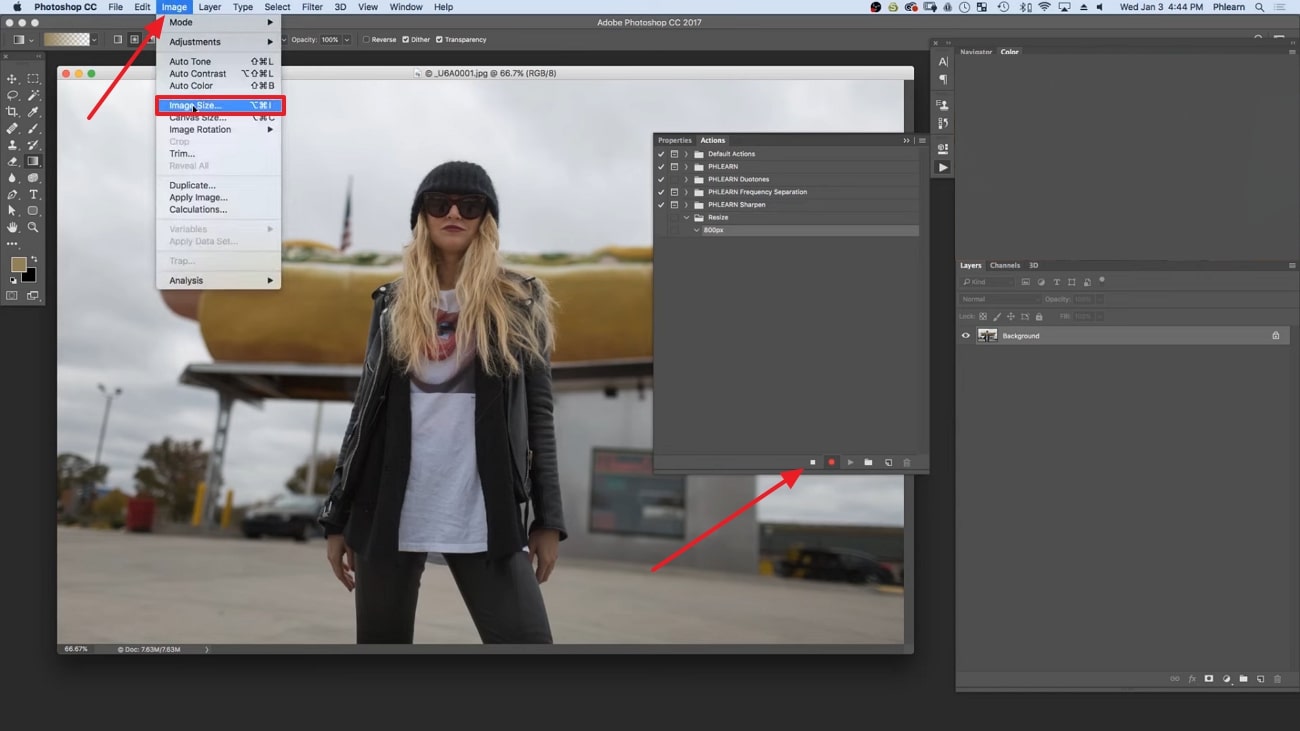
Task: Select the History Brush tool
Action: pyautogui.click(x=33, y=145)
